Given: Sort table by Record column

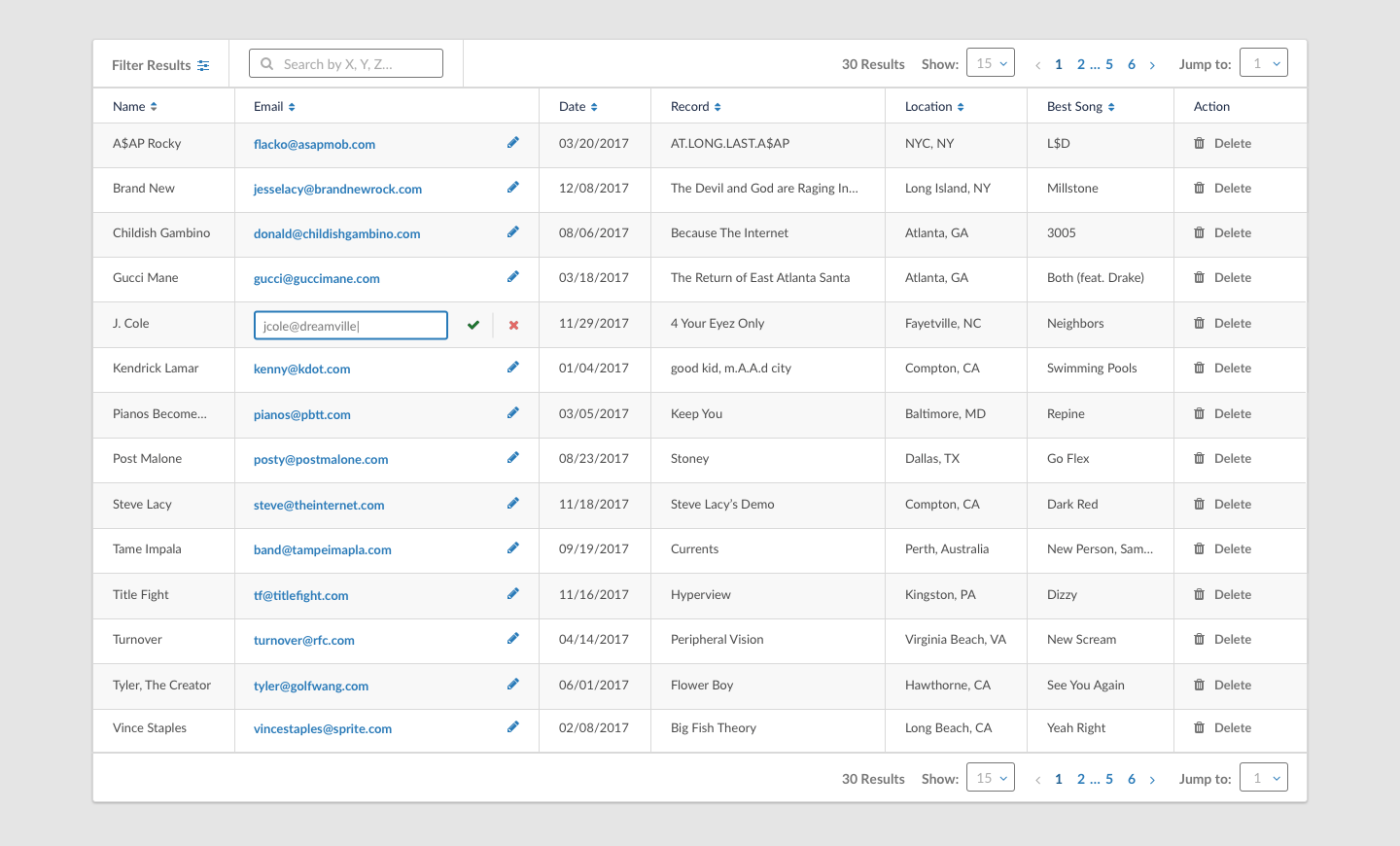Looking at the screenshot, I should (717, 107).
